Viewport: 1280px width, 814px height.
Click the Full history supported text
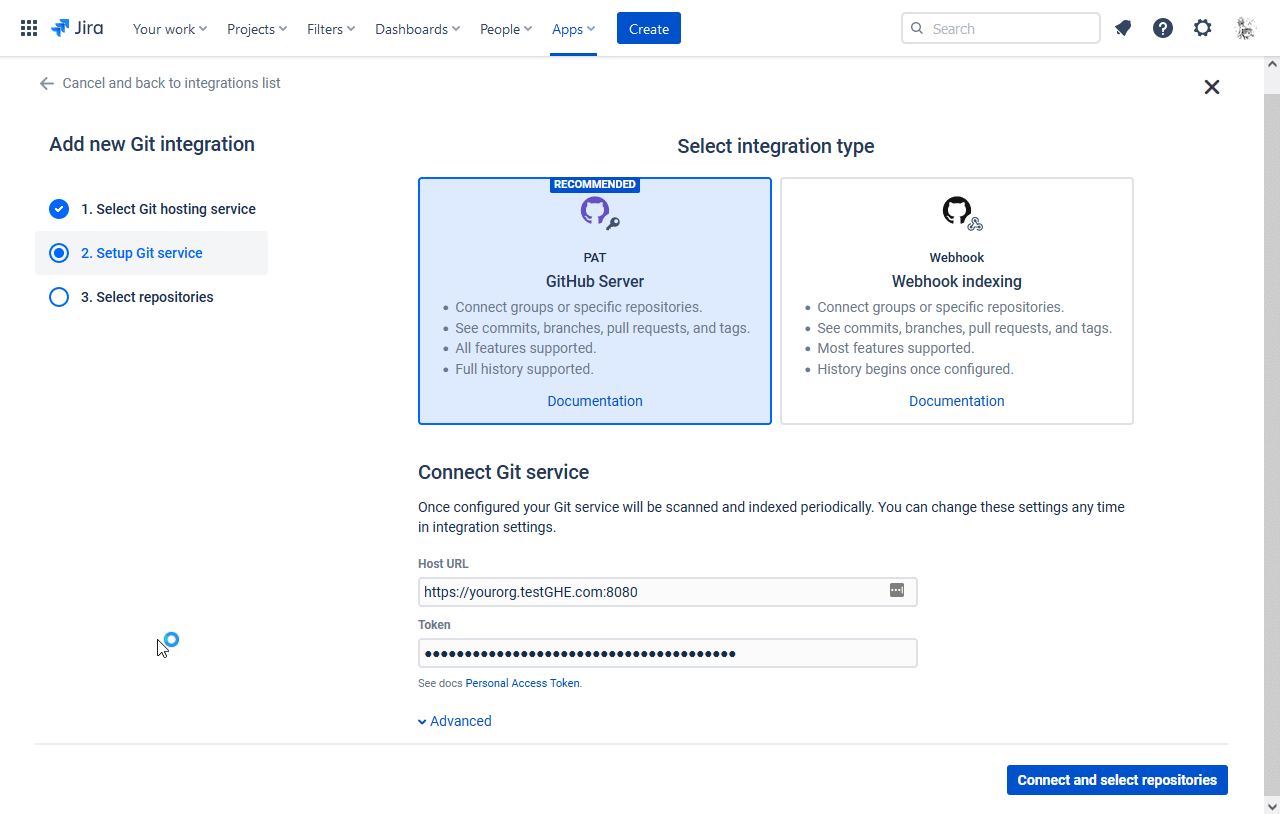524,369
